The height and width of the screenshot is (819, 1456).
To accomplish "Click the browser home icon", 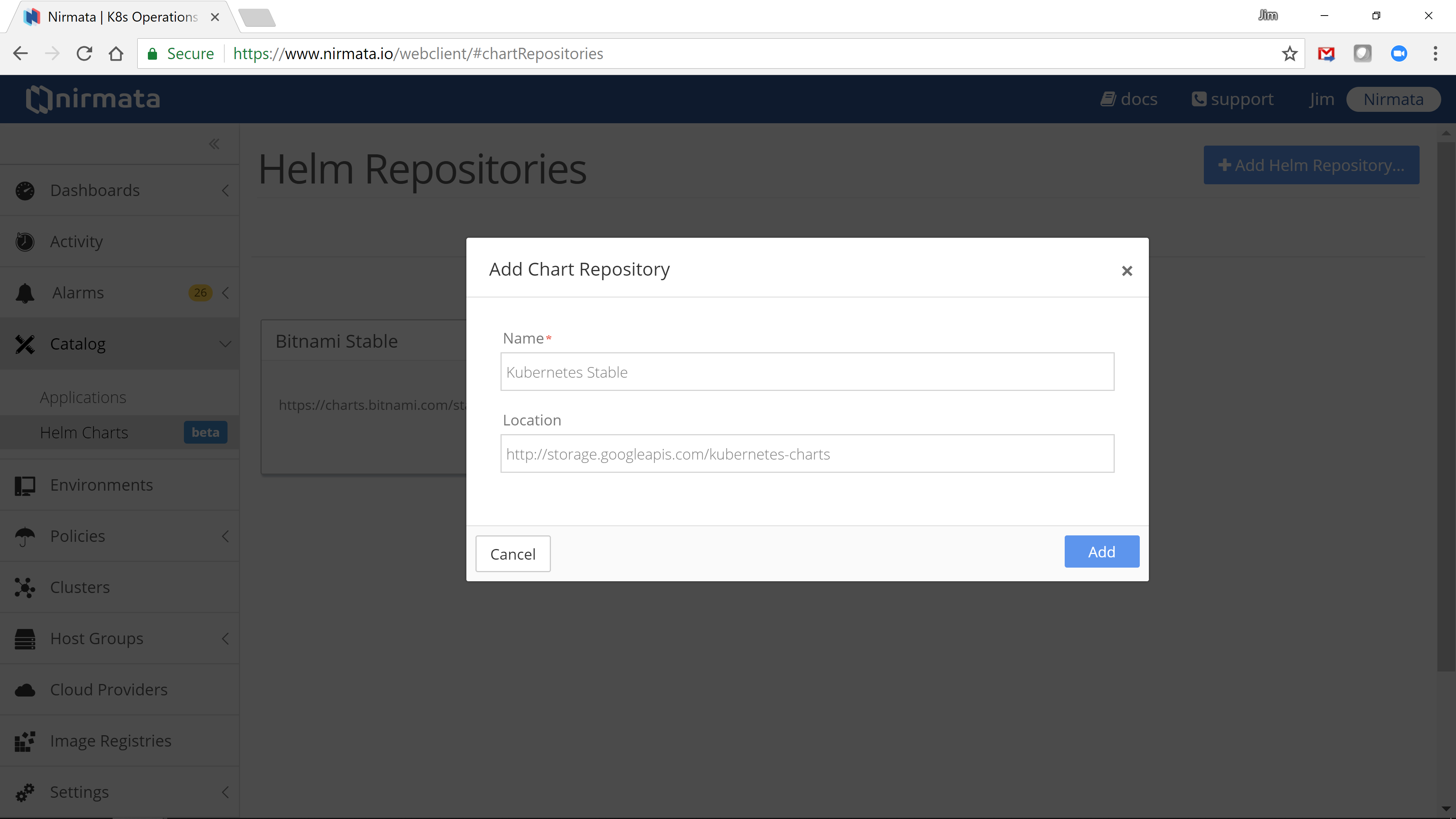I will (x=116, y=54).
